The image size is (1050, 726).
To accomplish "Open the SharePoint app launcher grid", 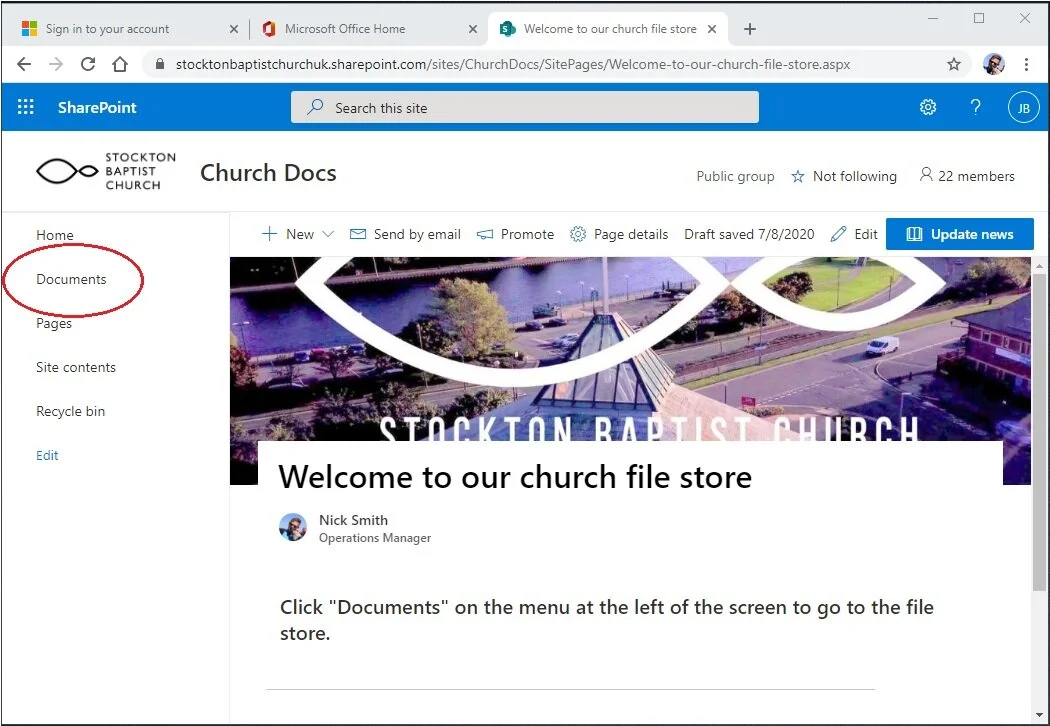I will [25, 107].
